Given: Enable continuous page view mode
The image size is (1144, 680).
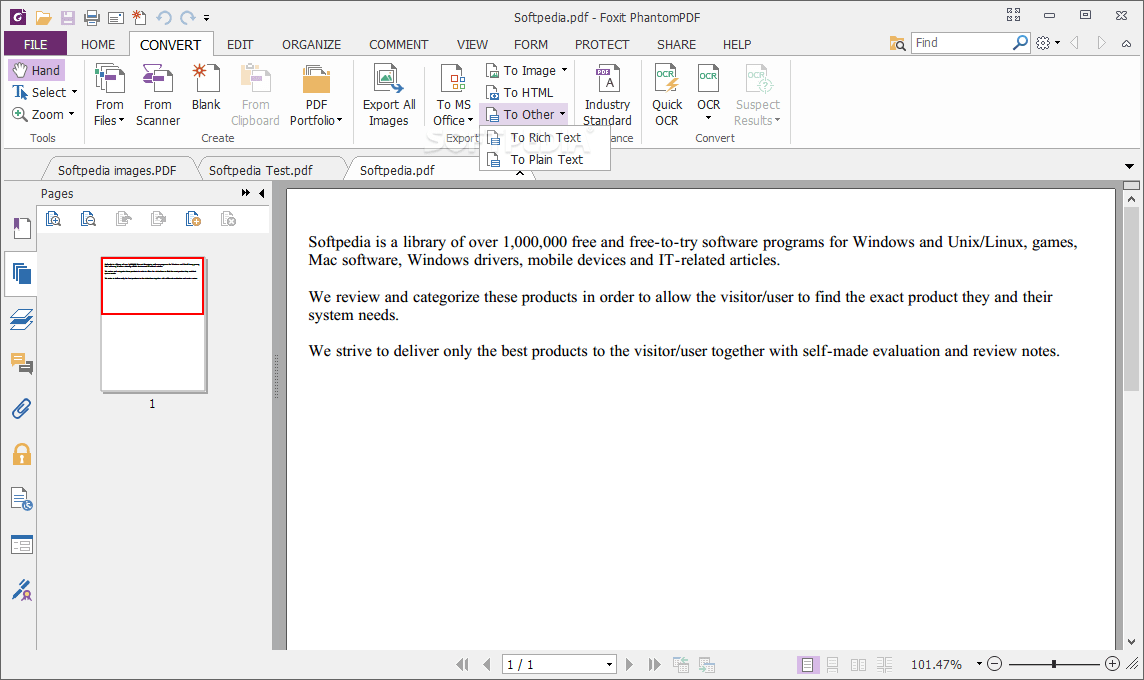Looking at the screenshot, I should (x=832, y=665).
